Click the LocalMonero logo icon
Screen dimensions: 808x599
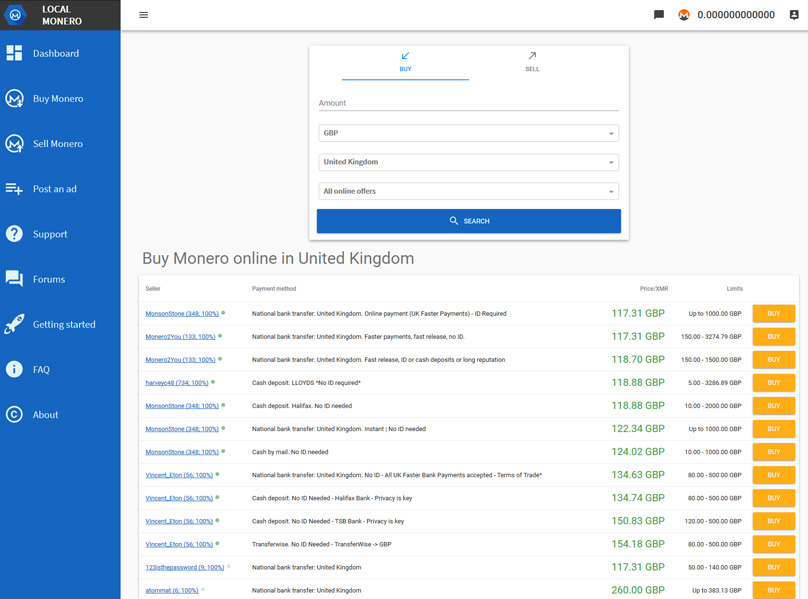15,15
